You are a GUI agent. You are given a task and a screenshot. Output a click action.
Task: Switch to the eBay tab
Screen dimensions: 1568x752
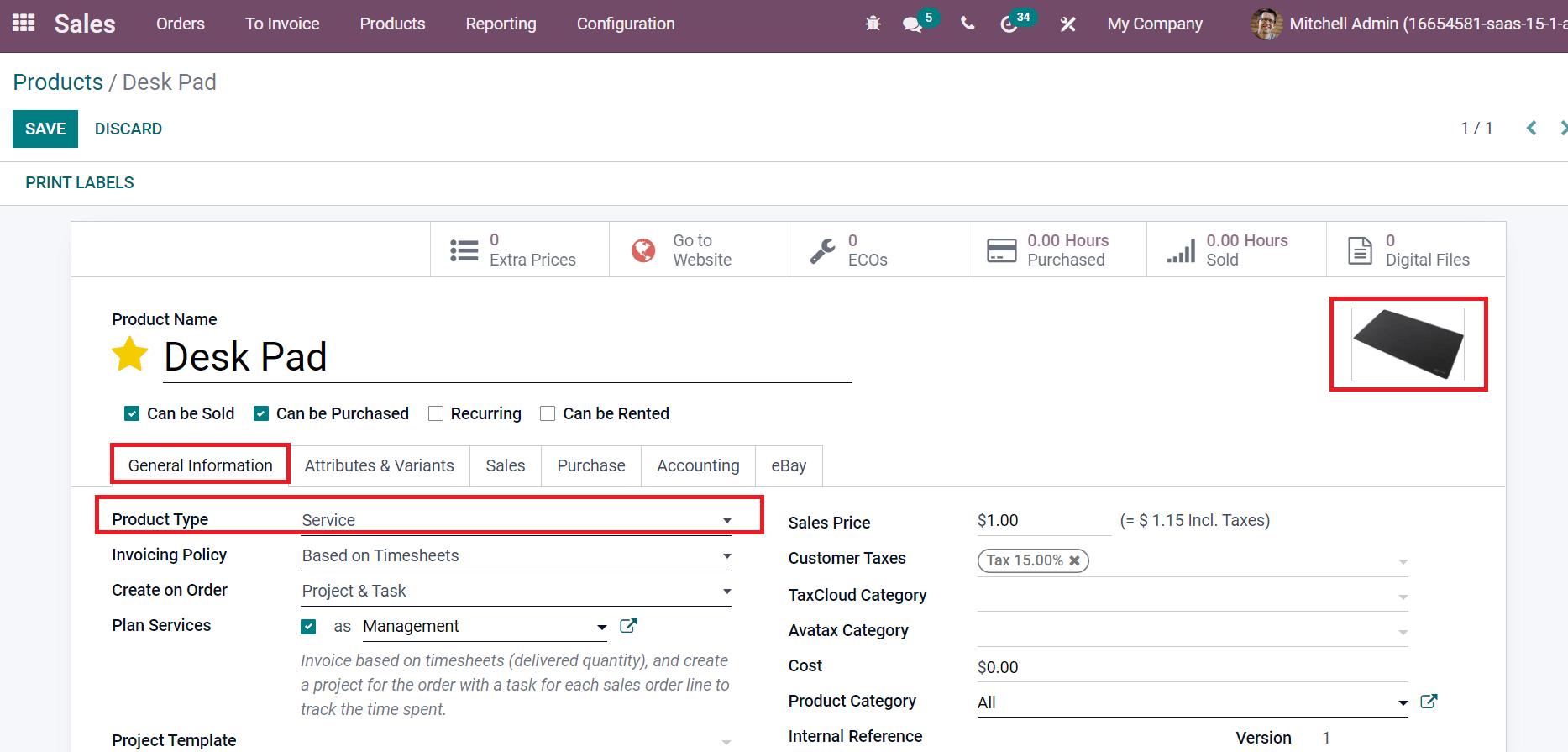click(789, 465)
